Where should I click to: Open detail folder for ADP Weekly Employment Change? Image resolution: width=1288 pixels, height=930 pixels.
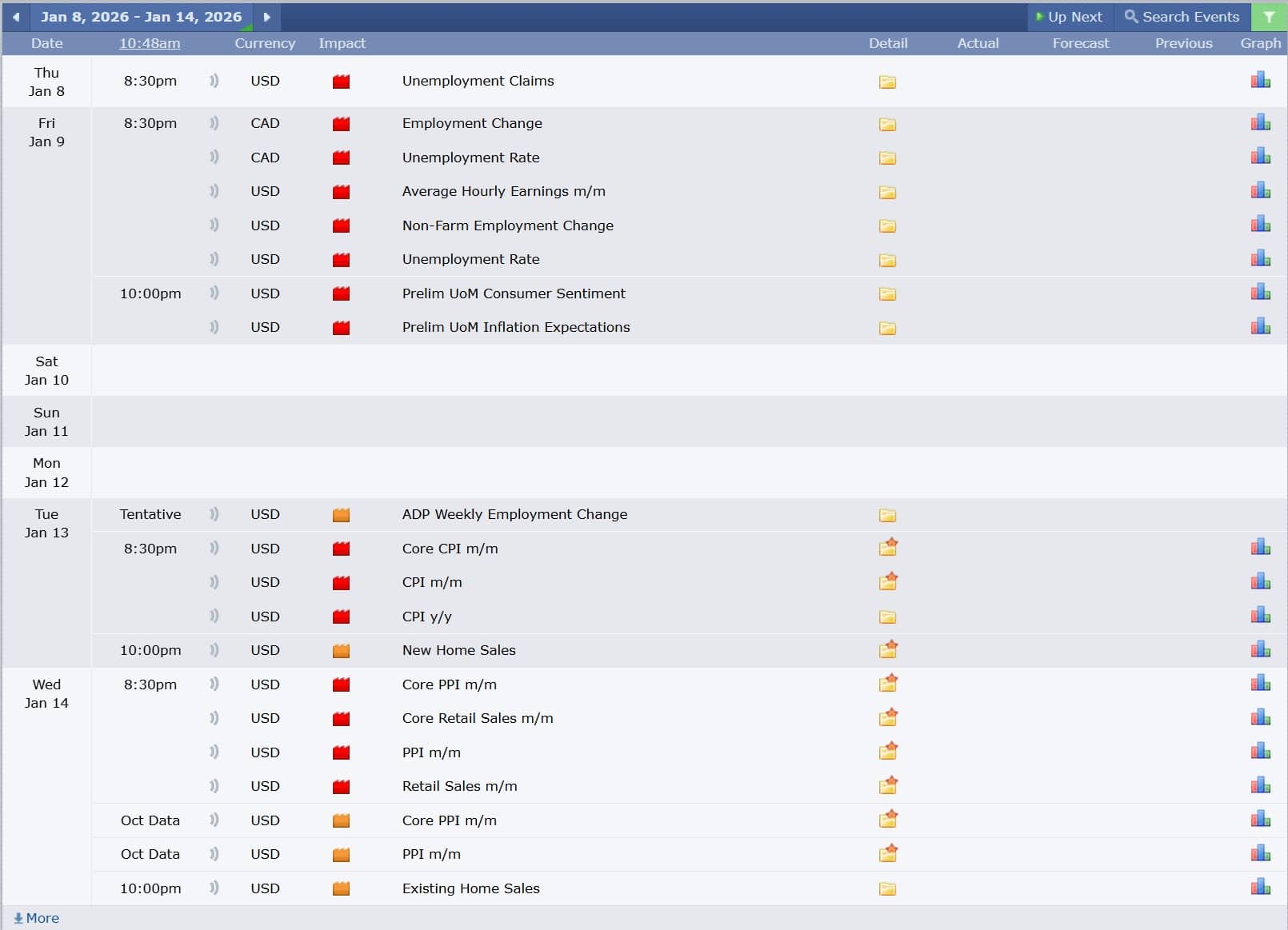tap(887, 515)
